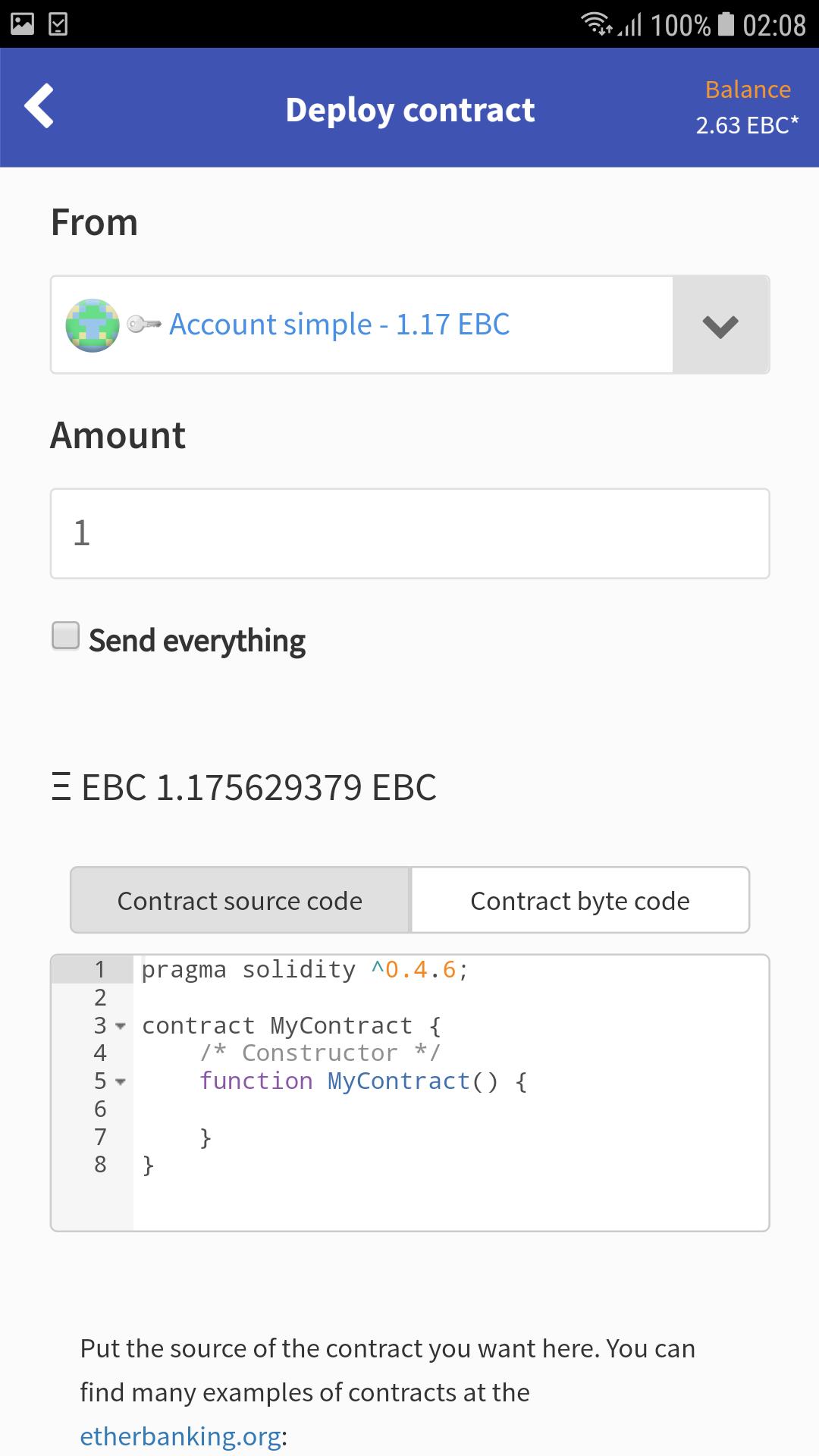Tap the checklist icon in status bar
This screenshot has height=1456, width=819.
pos(58,24)
